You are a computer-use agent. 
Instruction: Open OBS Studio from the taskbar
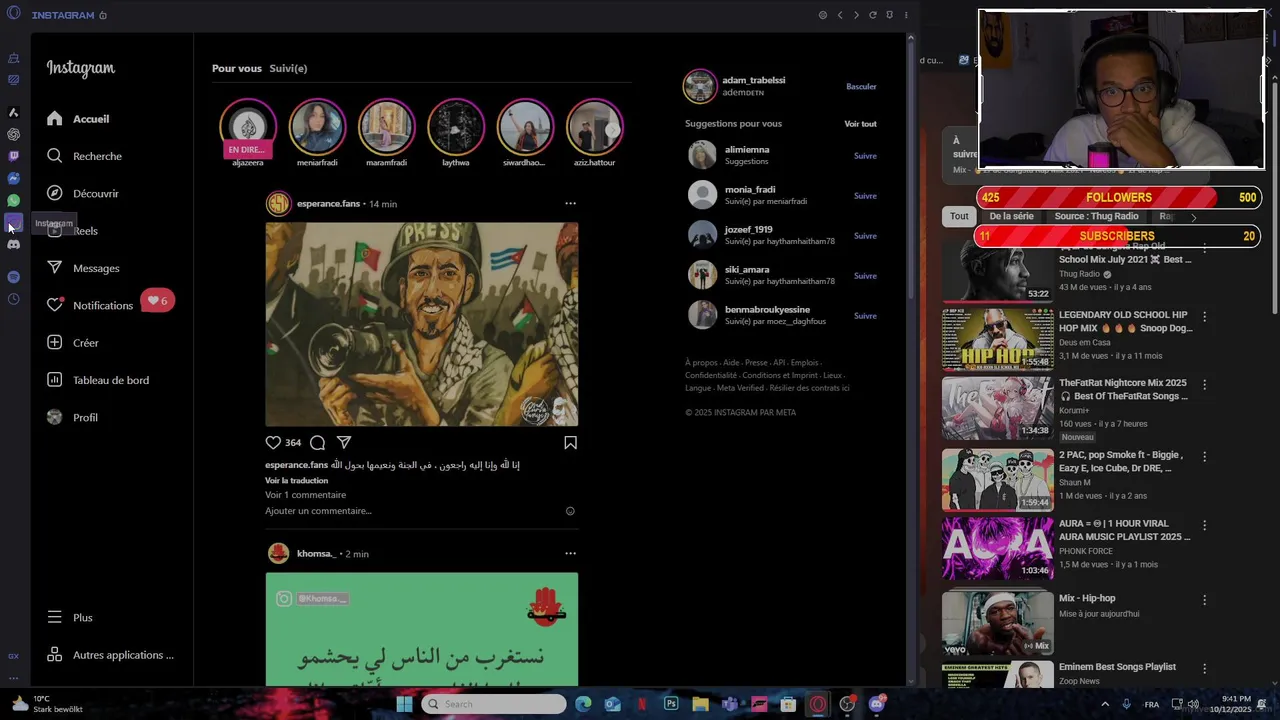[847, 704]
